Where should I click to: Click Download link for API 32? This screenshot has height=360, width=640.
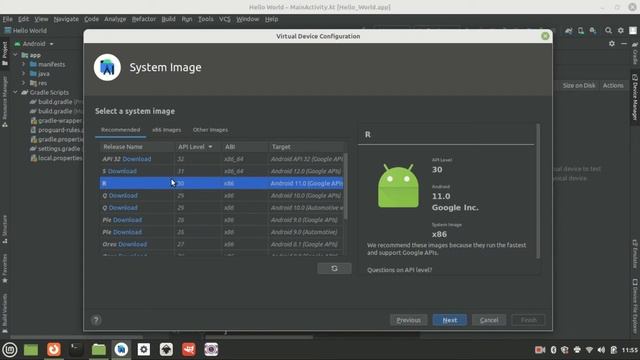[137, 159]
